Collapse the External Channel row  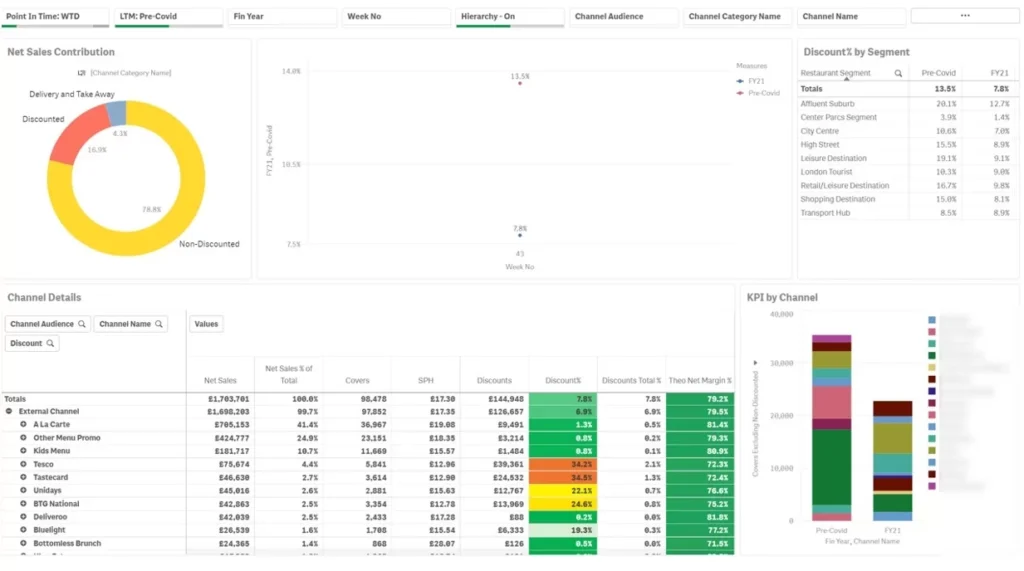pyautogui.click(x=9, y=412)
